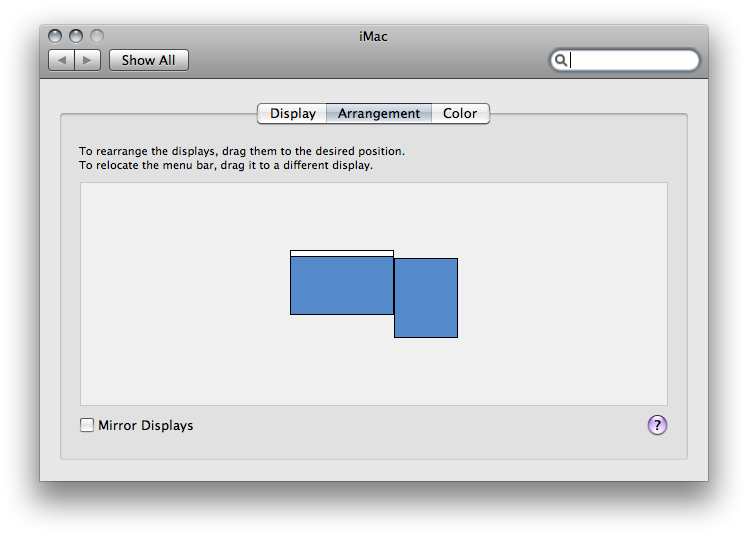Open help with the purple question mark
Image resolution: width=748 pixels, height=536 pixels.
(657, 425)
